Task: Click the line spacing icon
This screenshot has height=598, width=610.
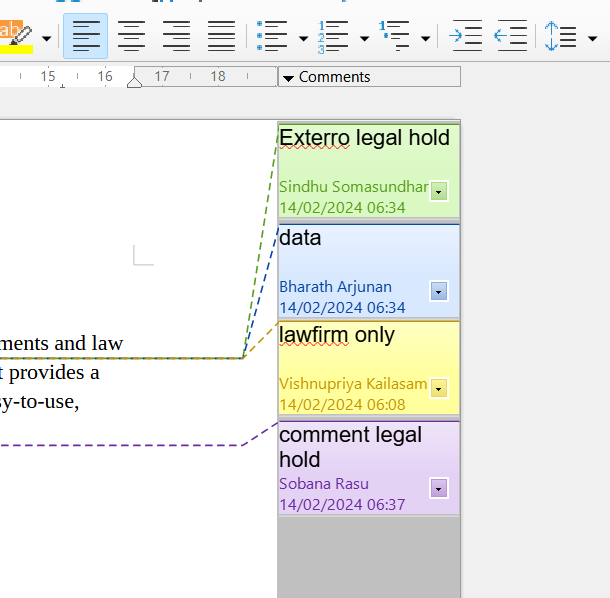Action: (x=561, y=37)
